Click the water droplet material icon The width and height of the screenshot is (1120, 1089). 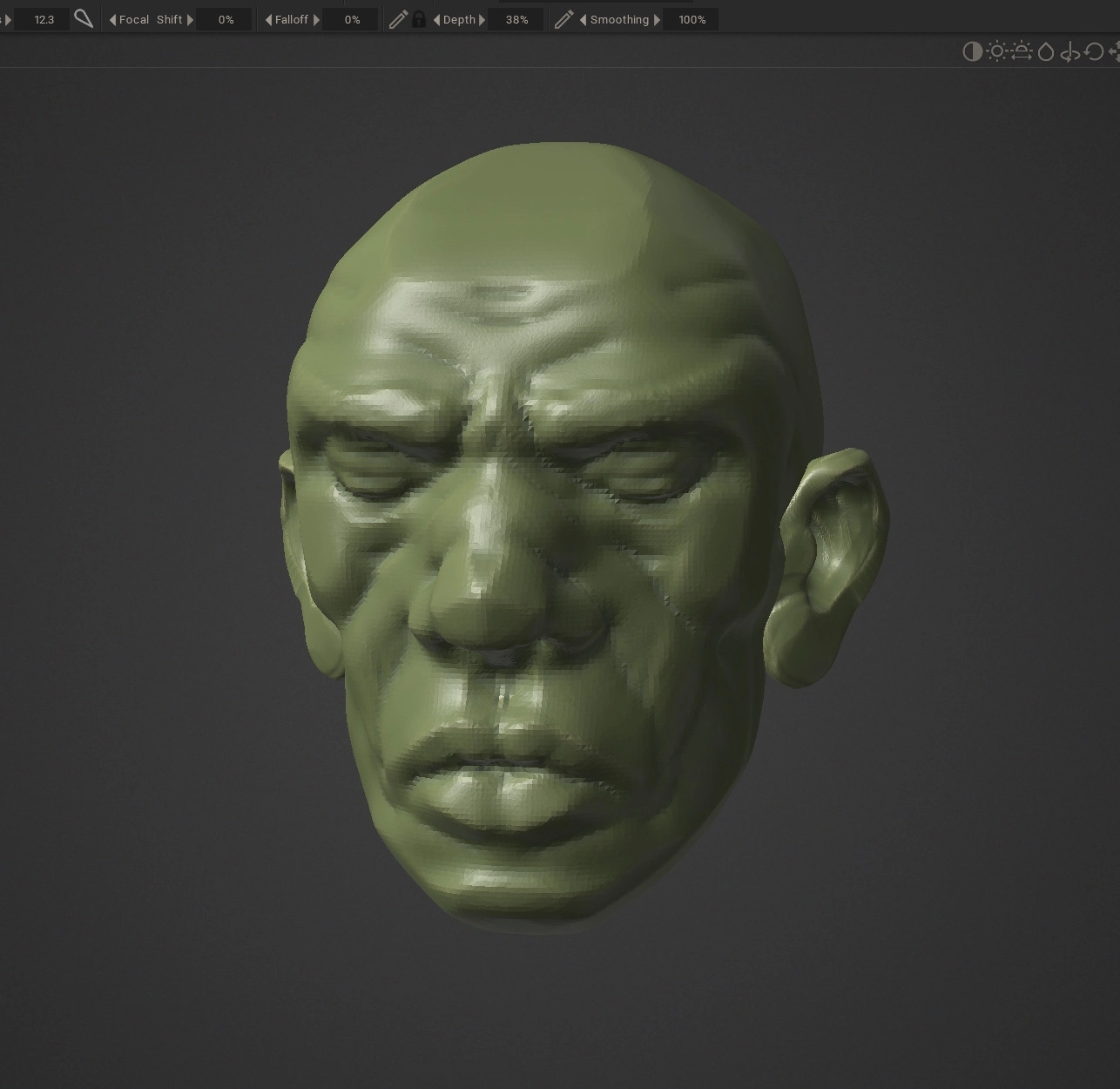click(x=1046, y=52)
